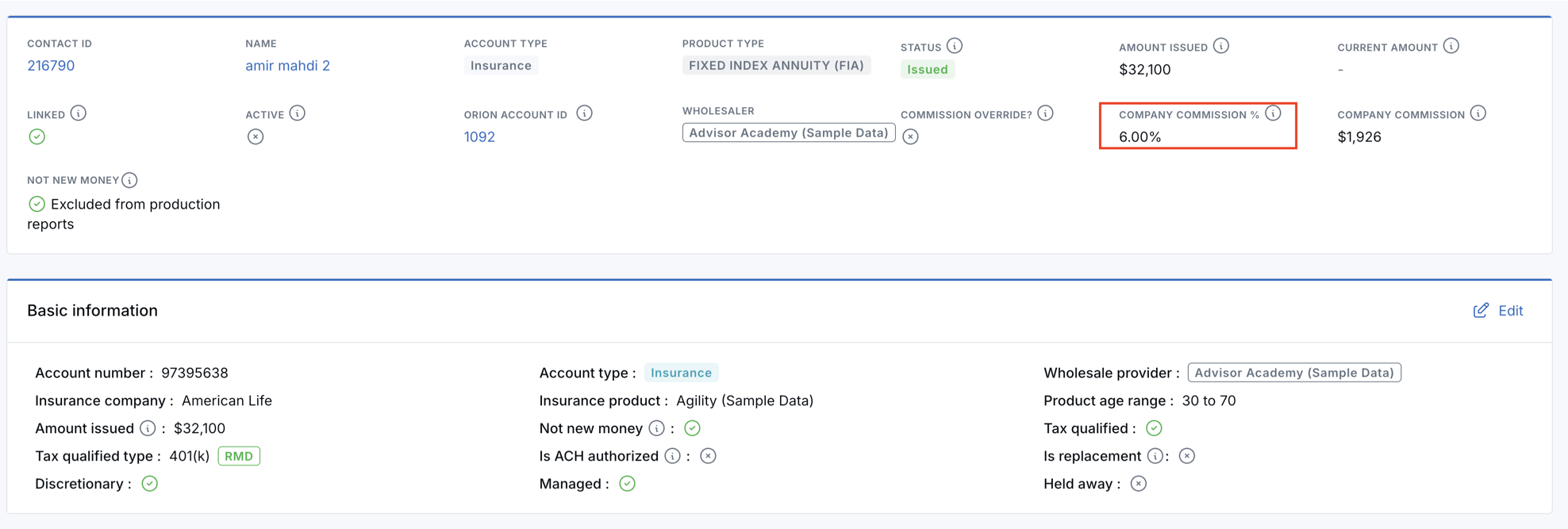Click green check next to Discretionary

point(149,484)
